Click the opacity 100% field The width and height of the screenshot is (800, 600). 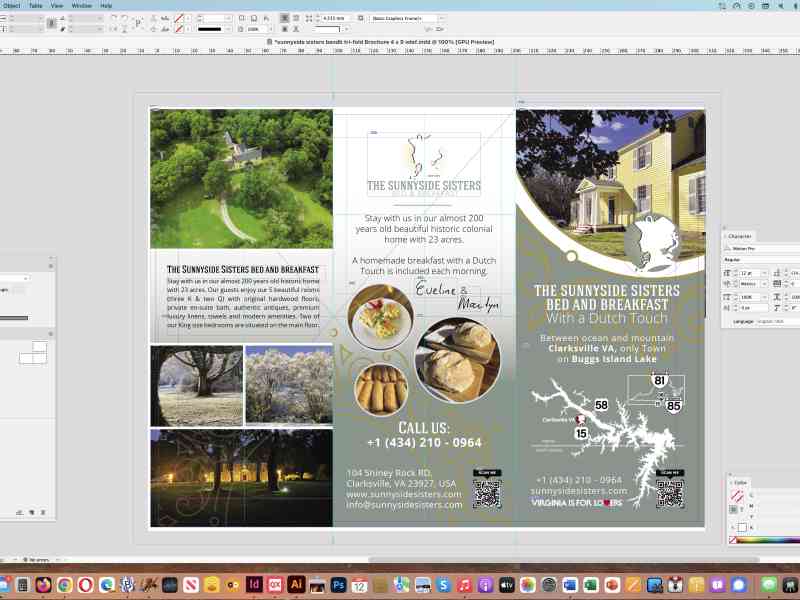(257, 29)
